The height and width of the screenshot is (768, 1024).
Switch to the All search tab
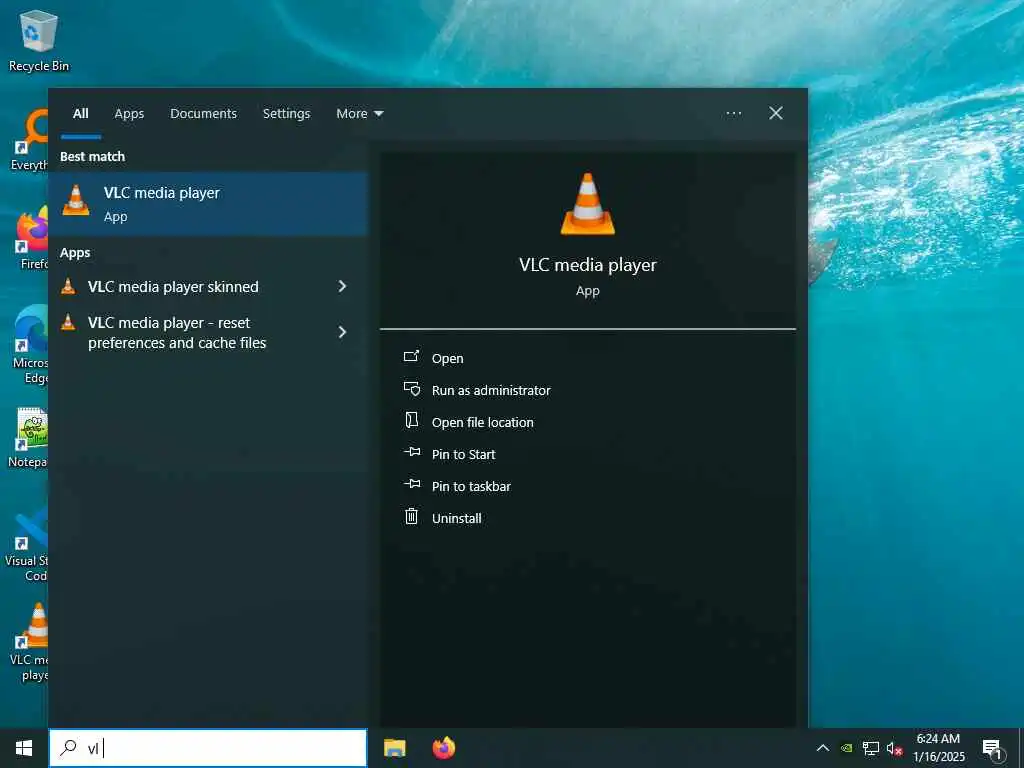[80, 114]
